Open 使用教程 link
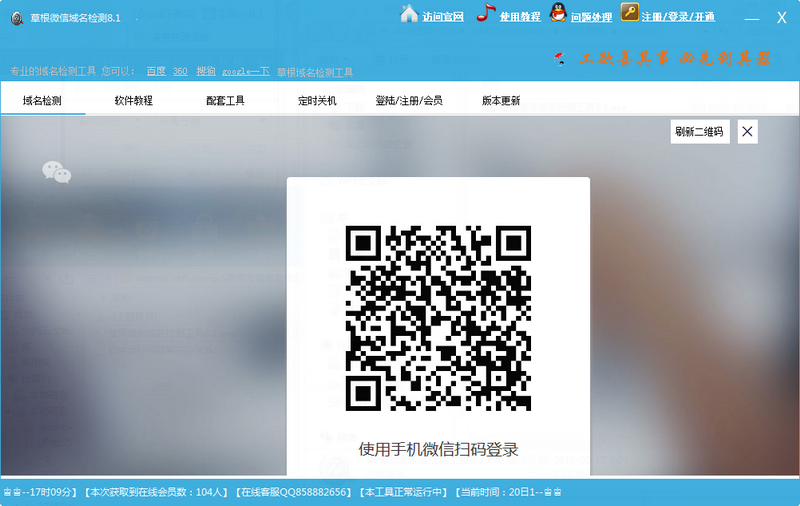 point(520,17)
